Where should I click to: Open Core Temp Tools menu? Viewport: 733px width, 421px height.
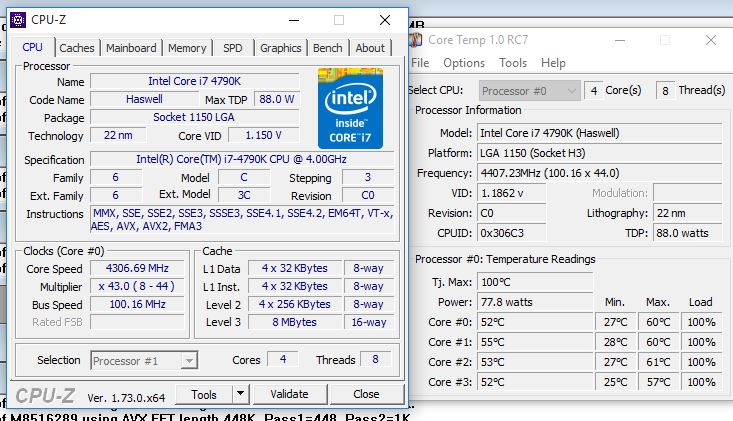[513, 63]
